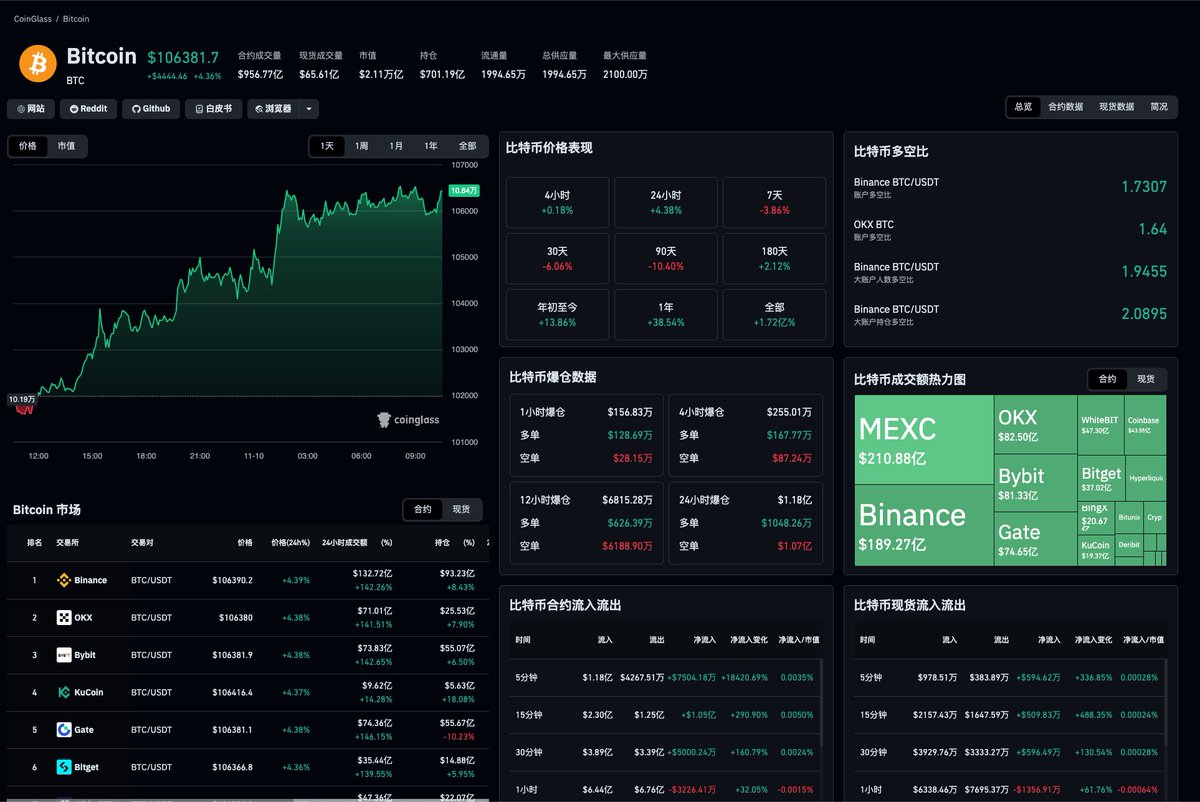Click the 24小时 price performance card
The height and width of the screenshot is (802, 1200).
[x=666, y=202]
